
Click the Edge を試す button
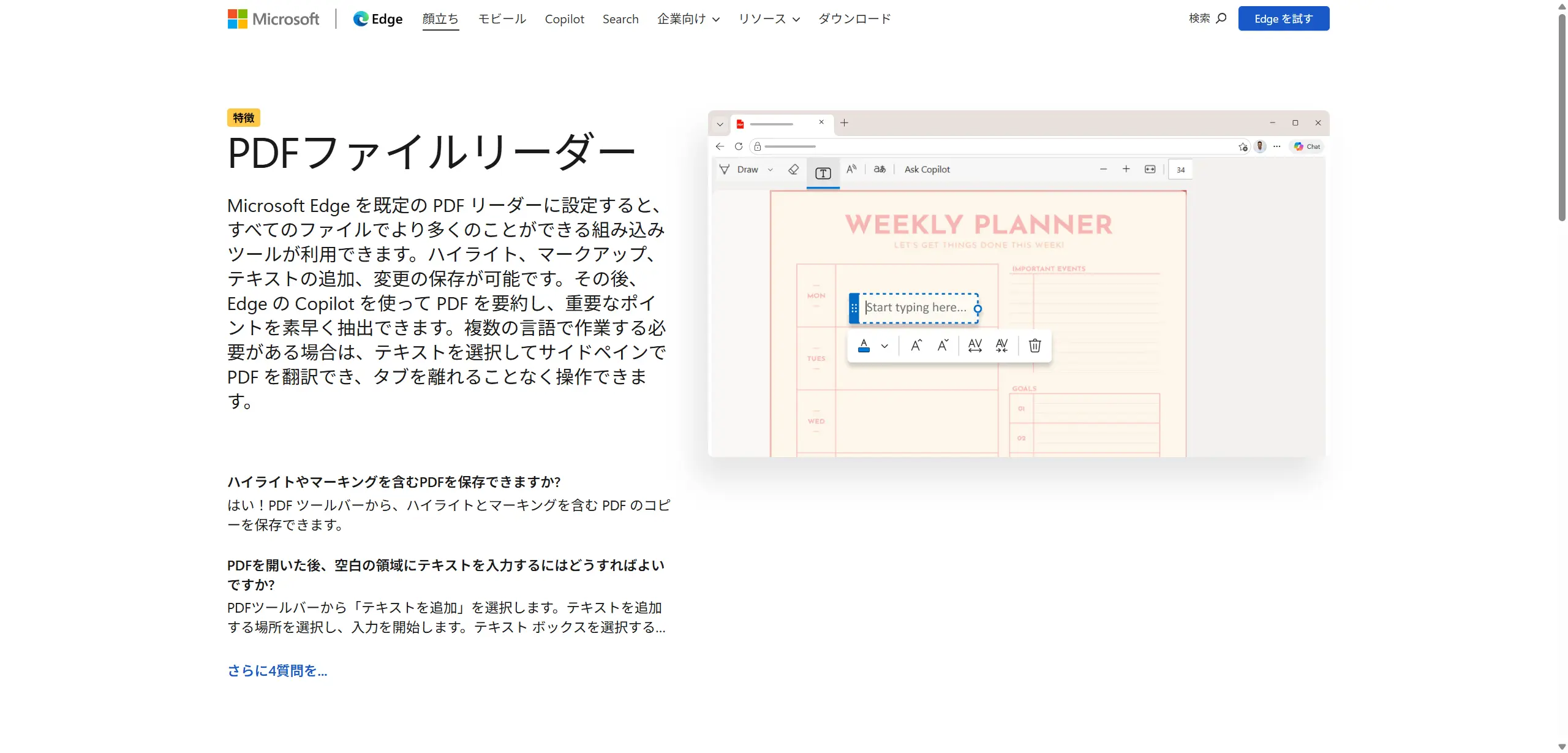(1284, 18)
